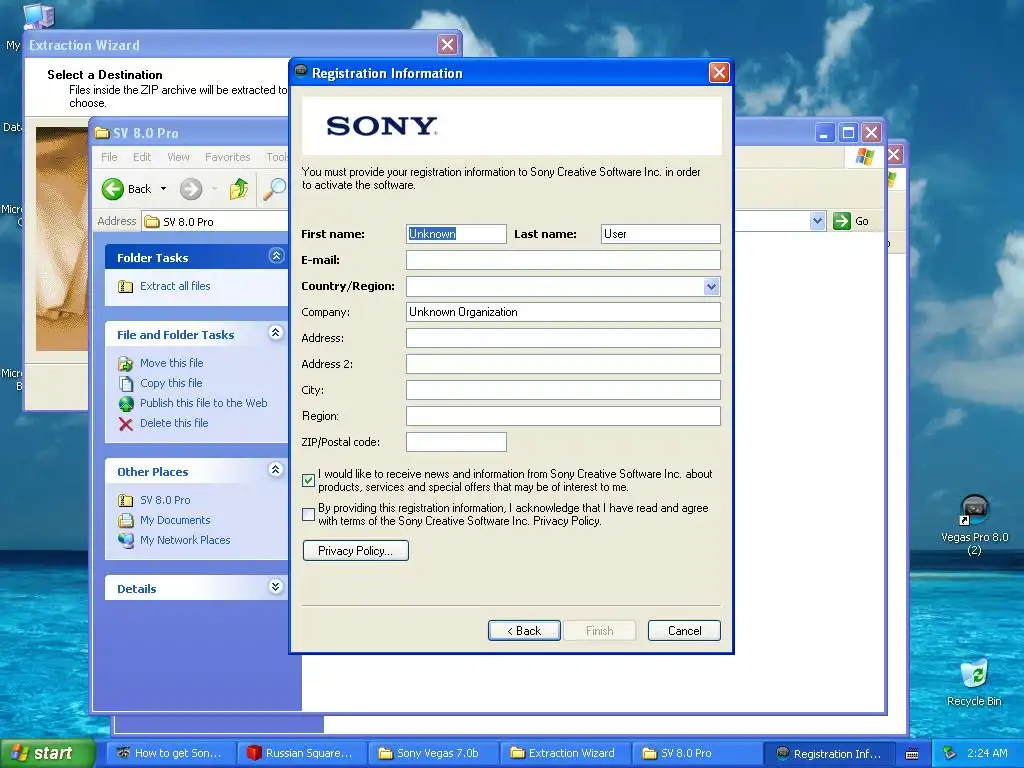Click the SV 8.0 Pro folder icon in title bar
Image resolution: width=1024 pixels, height=768 pixels.
(x=102, y=133)
